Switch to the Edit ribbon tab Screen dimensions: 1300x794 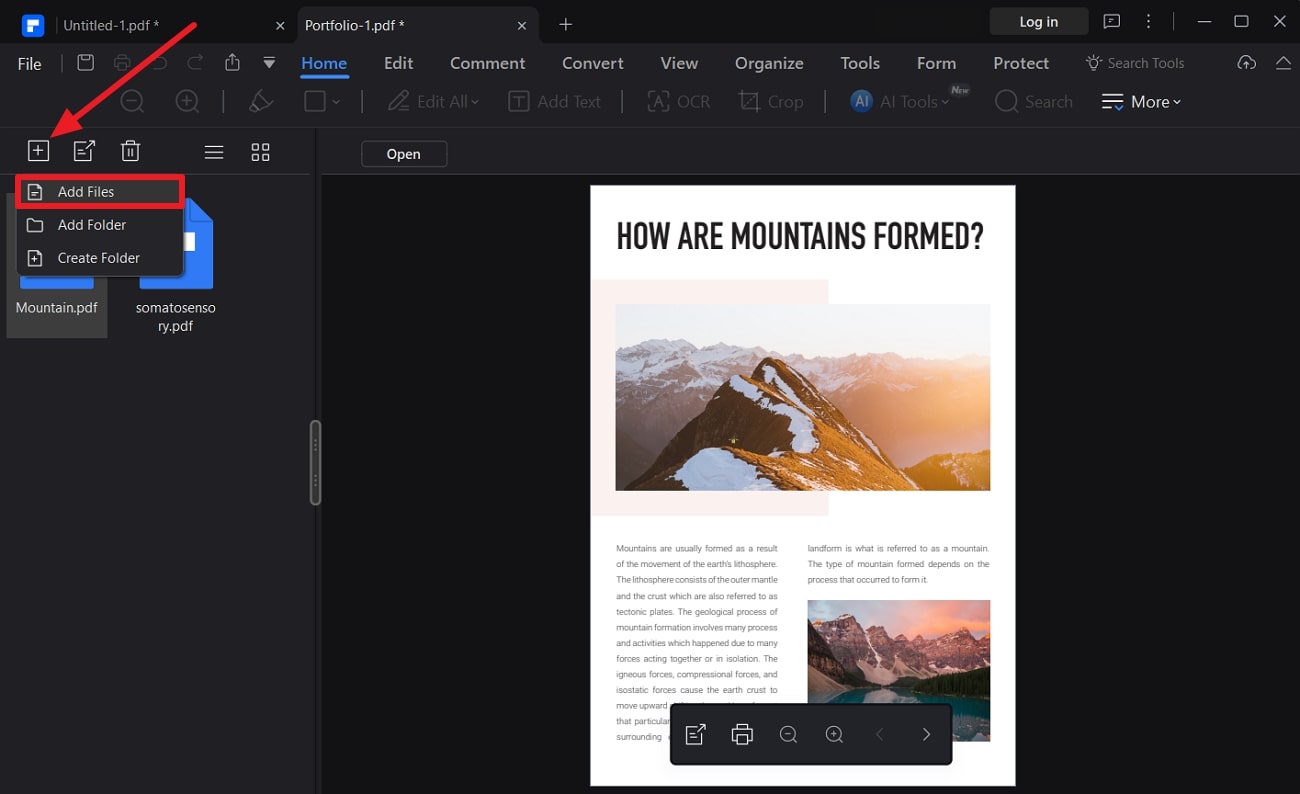[398, 63]
